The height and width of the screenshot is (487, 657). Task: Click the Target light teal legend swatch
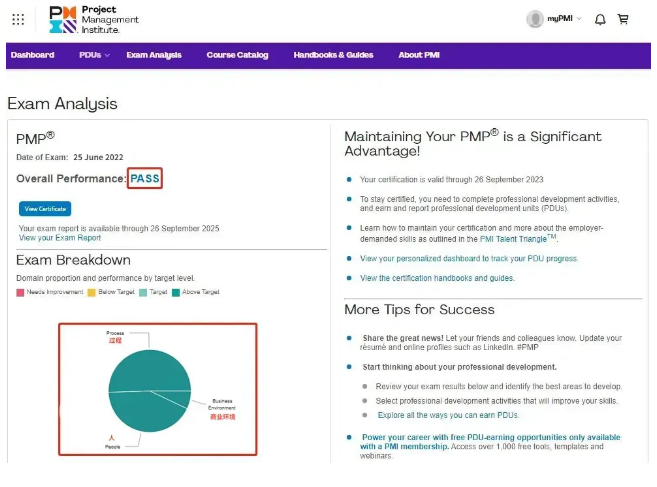[143, 293]
